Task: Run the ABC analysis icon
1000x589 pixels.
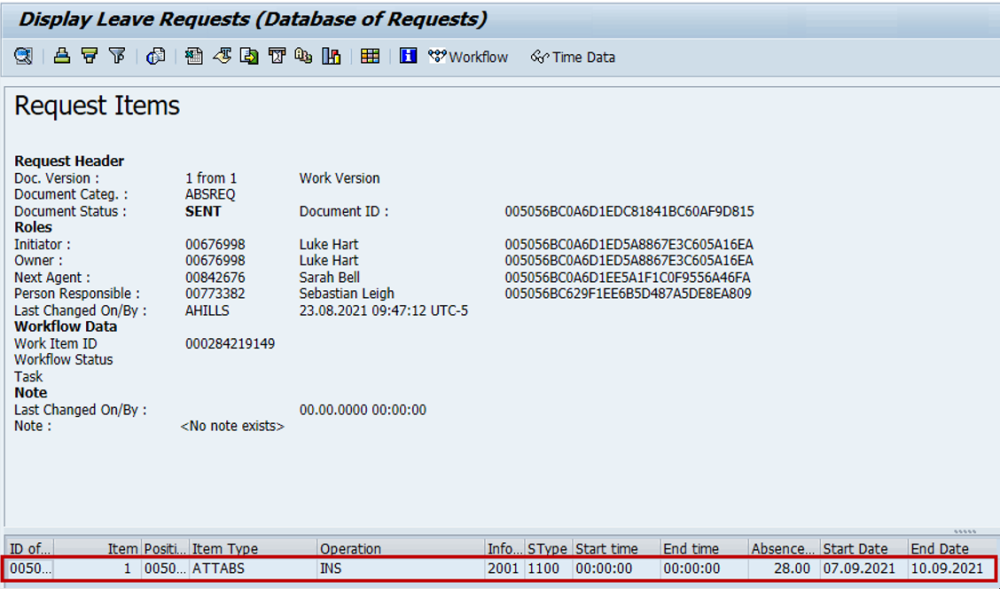Action: [x=304, y=56]
